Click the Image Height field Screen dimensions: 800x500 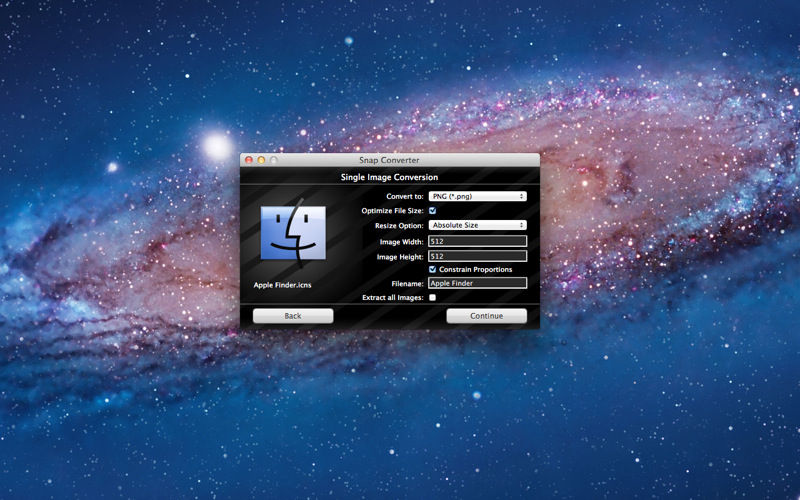coord(478,256)
